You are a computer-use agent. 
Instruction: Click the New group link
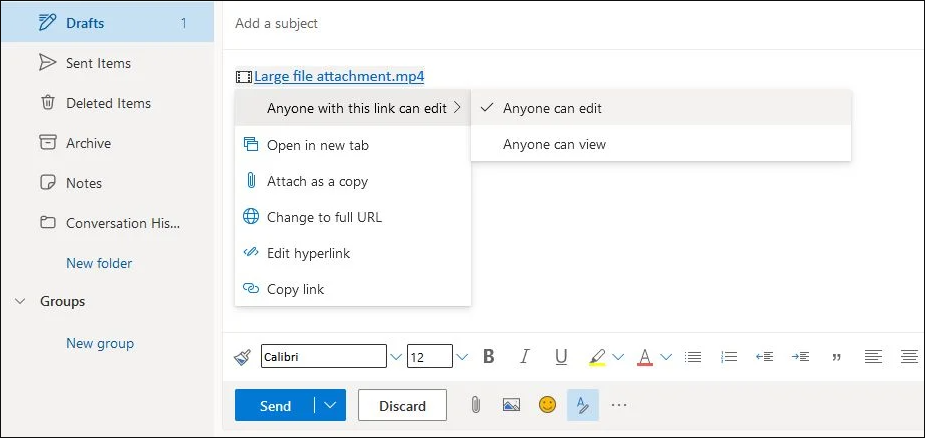pyautogui.click(x=100, y=344)
